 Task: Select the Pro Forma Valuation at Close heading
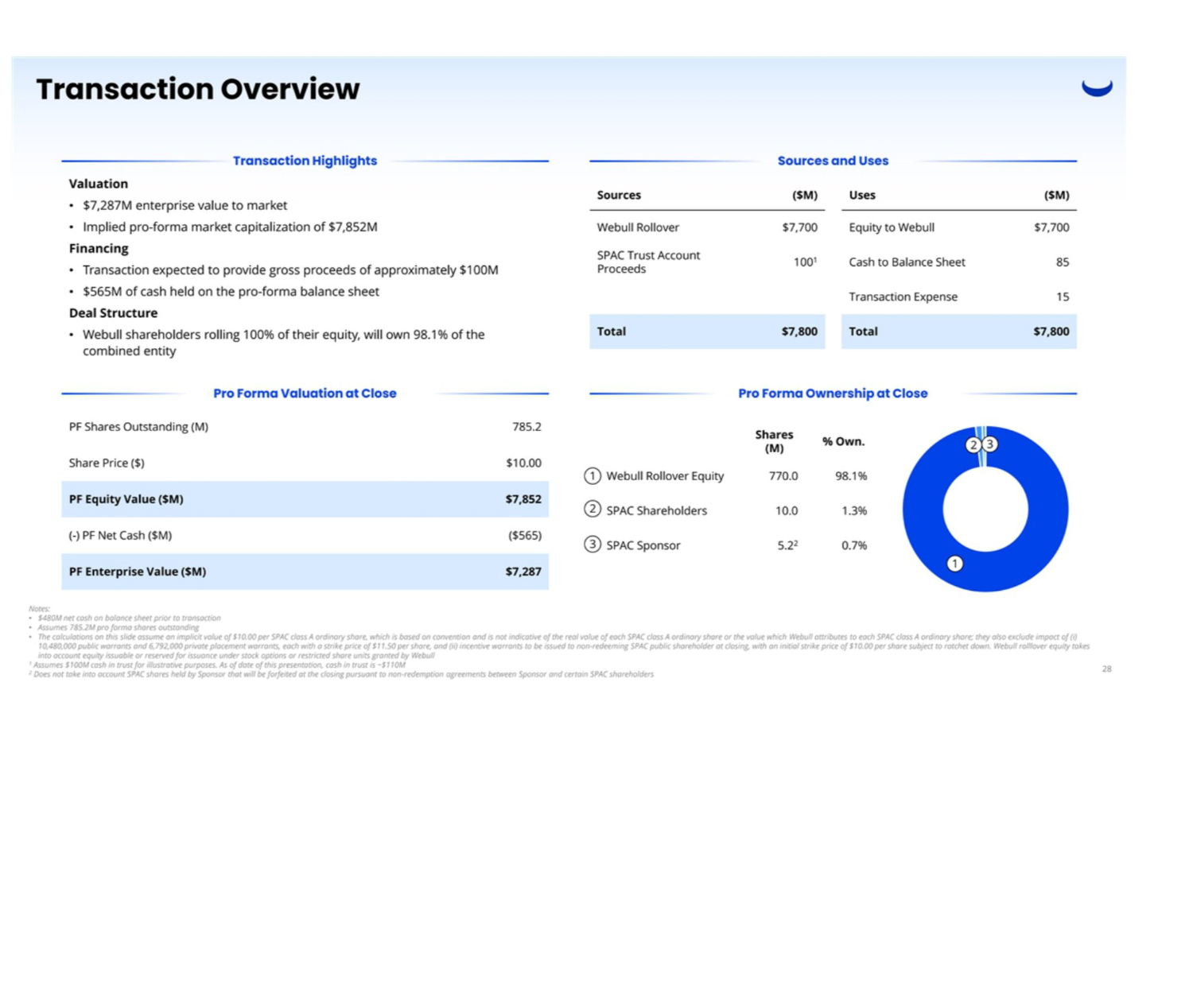tap(305, 394)
